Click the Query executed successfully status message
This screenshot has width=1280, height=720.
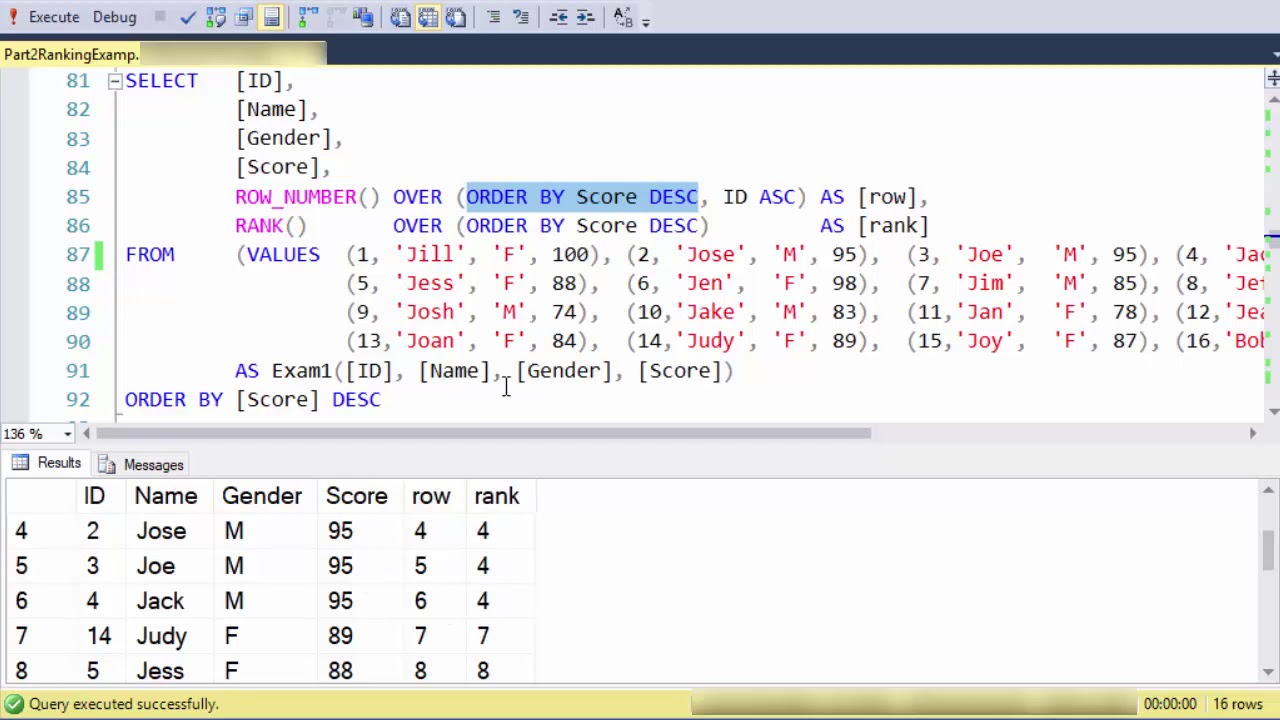click(x=124, y=704)
